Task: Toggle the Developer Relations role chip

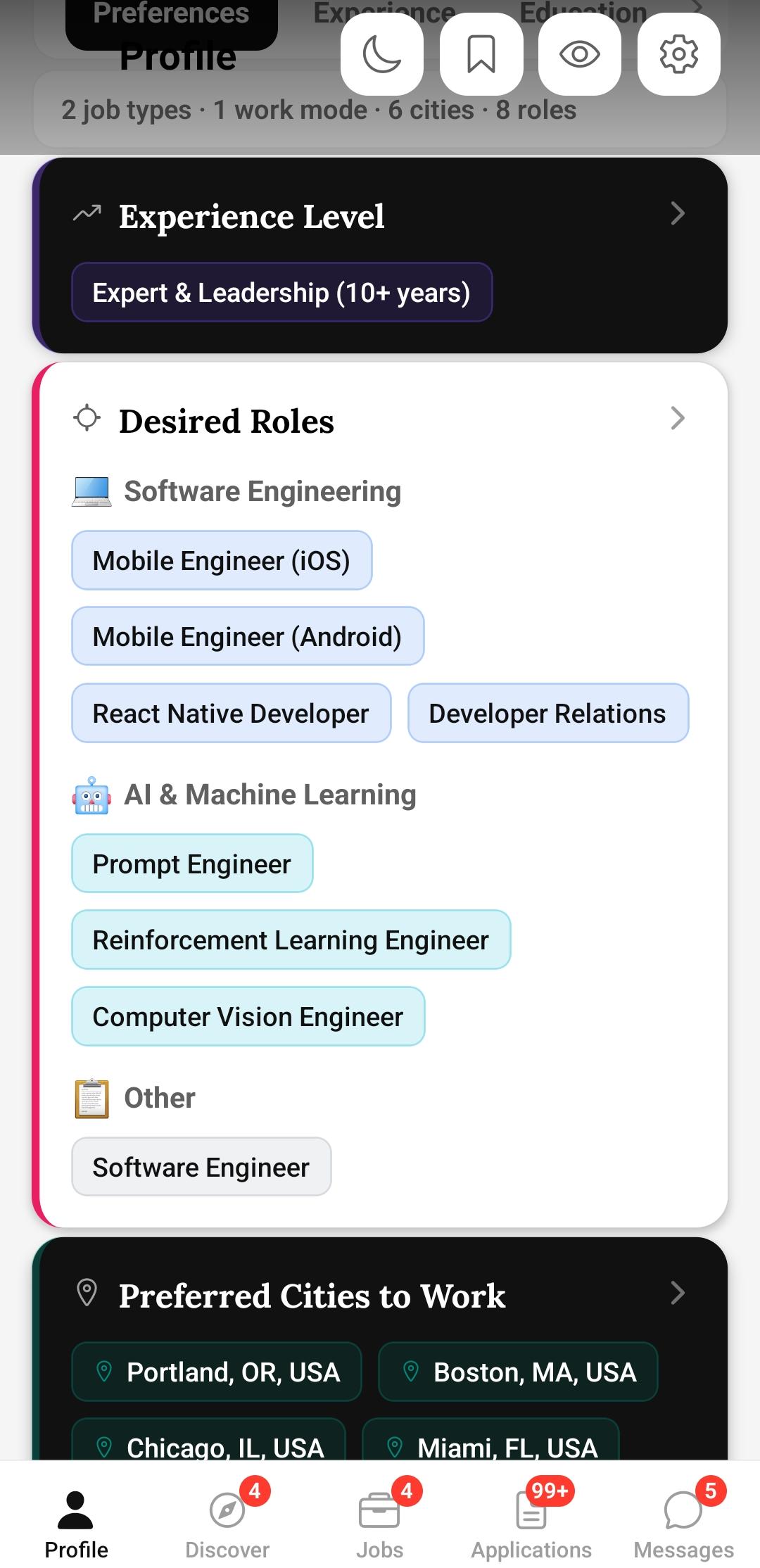Action: [x=547, y=714]
